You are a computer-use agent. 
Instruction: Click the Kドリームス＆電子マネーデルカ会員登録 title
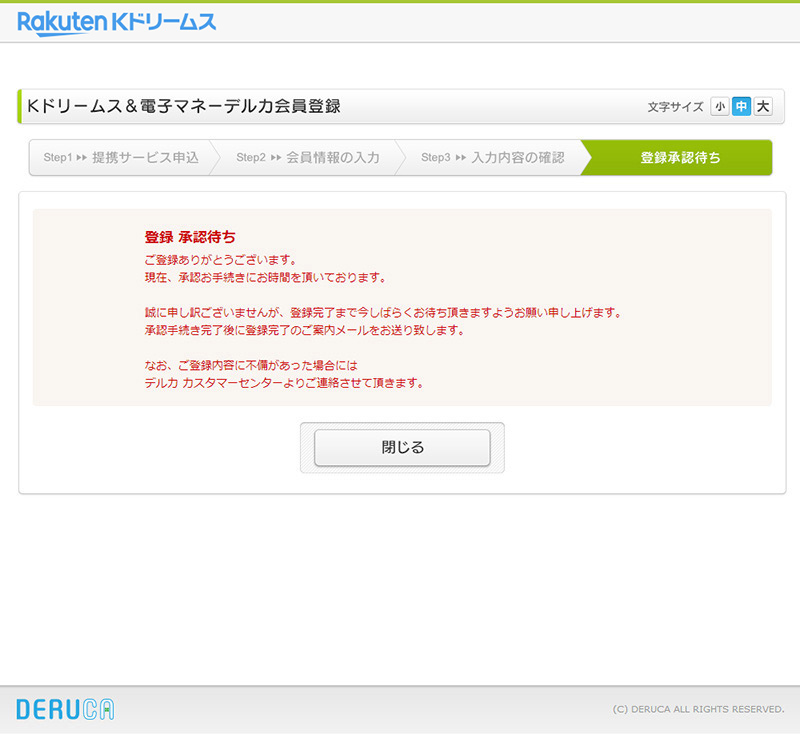pyautogui.click(x=184, y=106)
